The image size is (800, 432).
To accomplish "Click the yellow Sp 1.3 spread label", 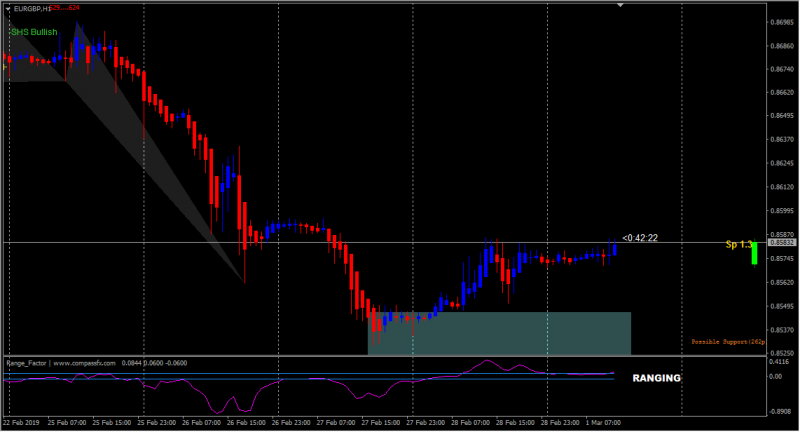I will pos(738,245).
